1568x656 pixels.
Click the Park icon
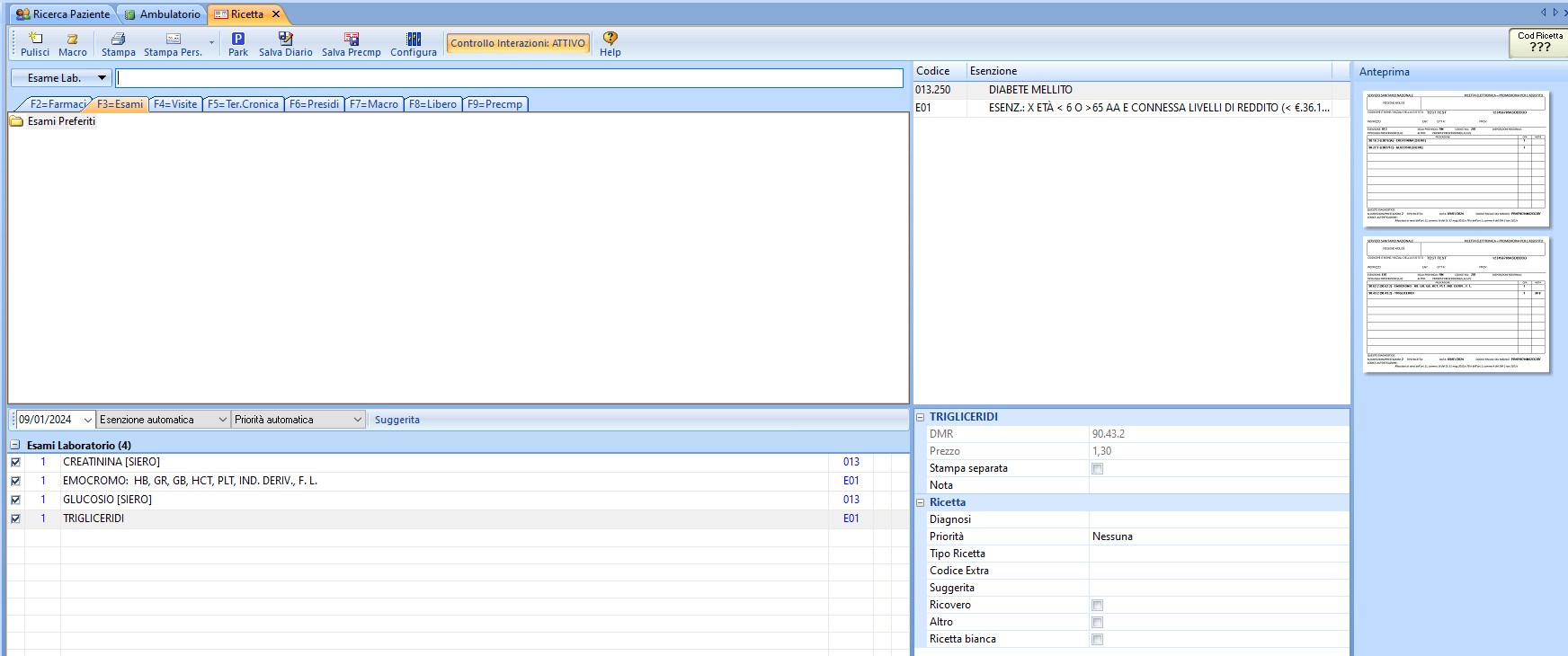point(238,44)
